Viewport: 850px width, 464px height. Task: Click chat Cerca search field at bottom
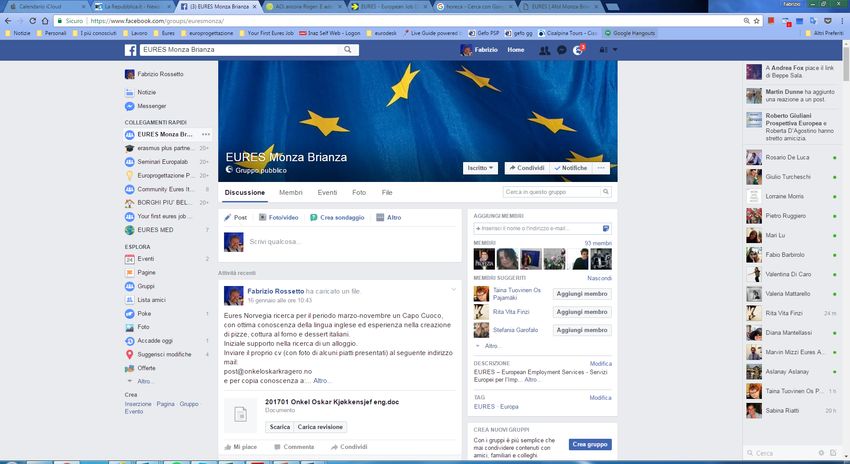[x=781, y=453]
